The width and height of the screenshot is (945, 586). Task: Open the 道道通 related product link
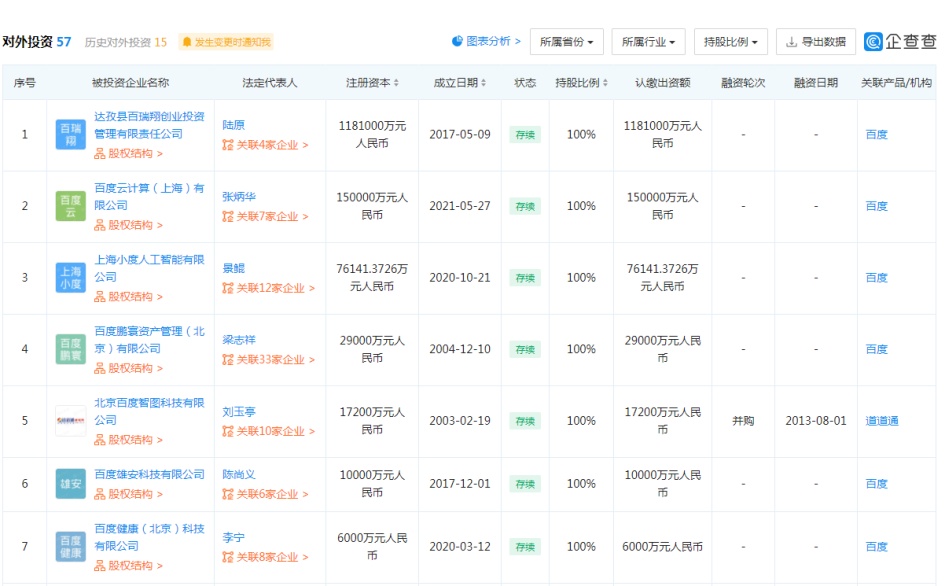click(x=882, y=421)
